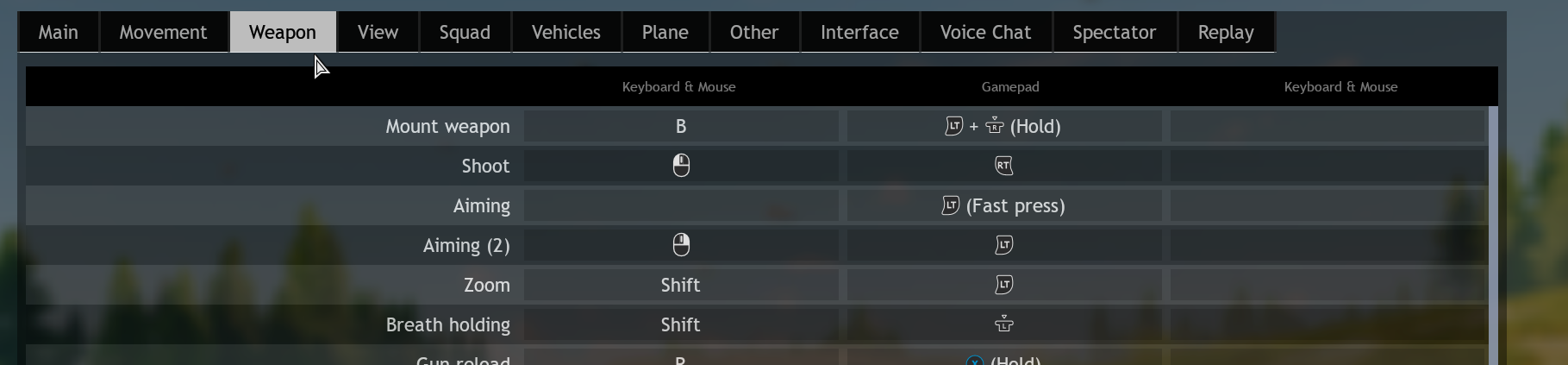Switch to the Movement tab
The width and height of the screenshot is (1568, 365).
click(x=163, y=33)
